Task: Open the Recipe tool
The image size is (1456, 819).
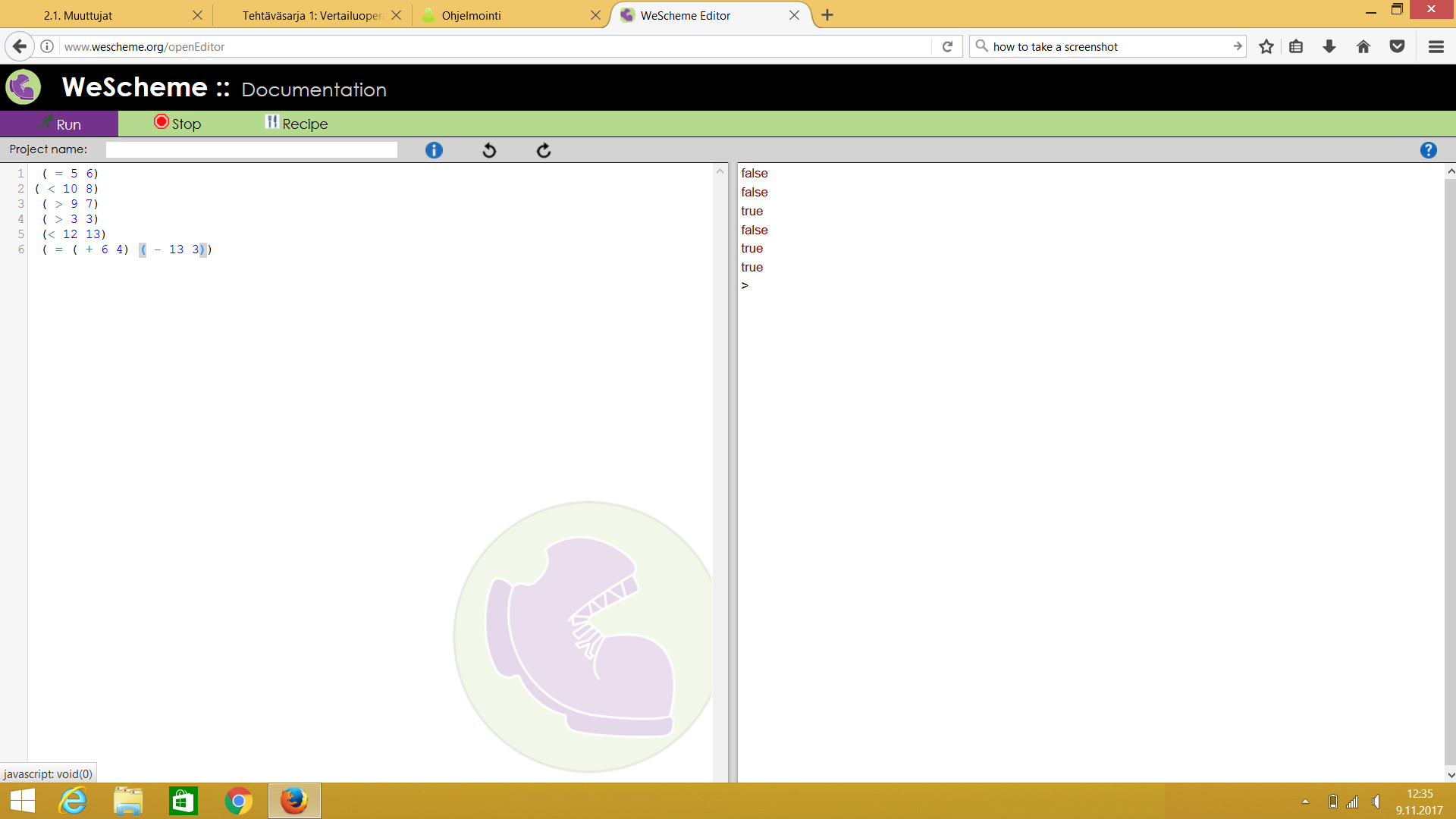Action: pos(297,124)
